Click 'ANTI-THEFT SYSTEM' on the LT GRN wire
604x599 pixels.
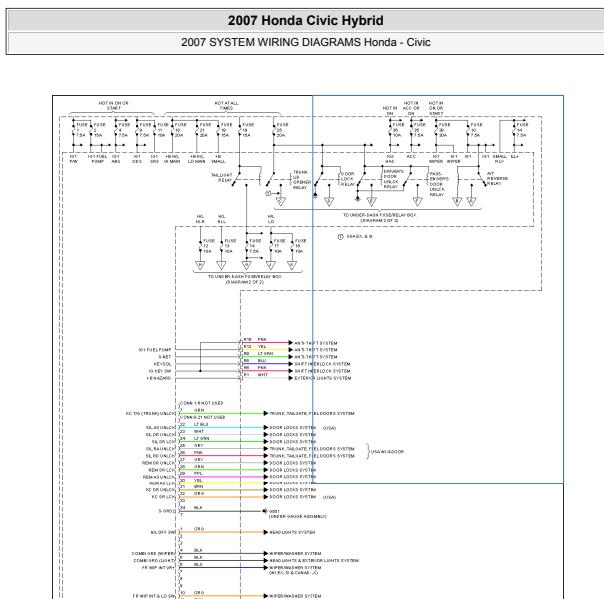[315, 357]
